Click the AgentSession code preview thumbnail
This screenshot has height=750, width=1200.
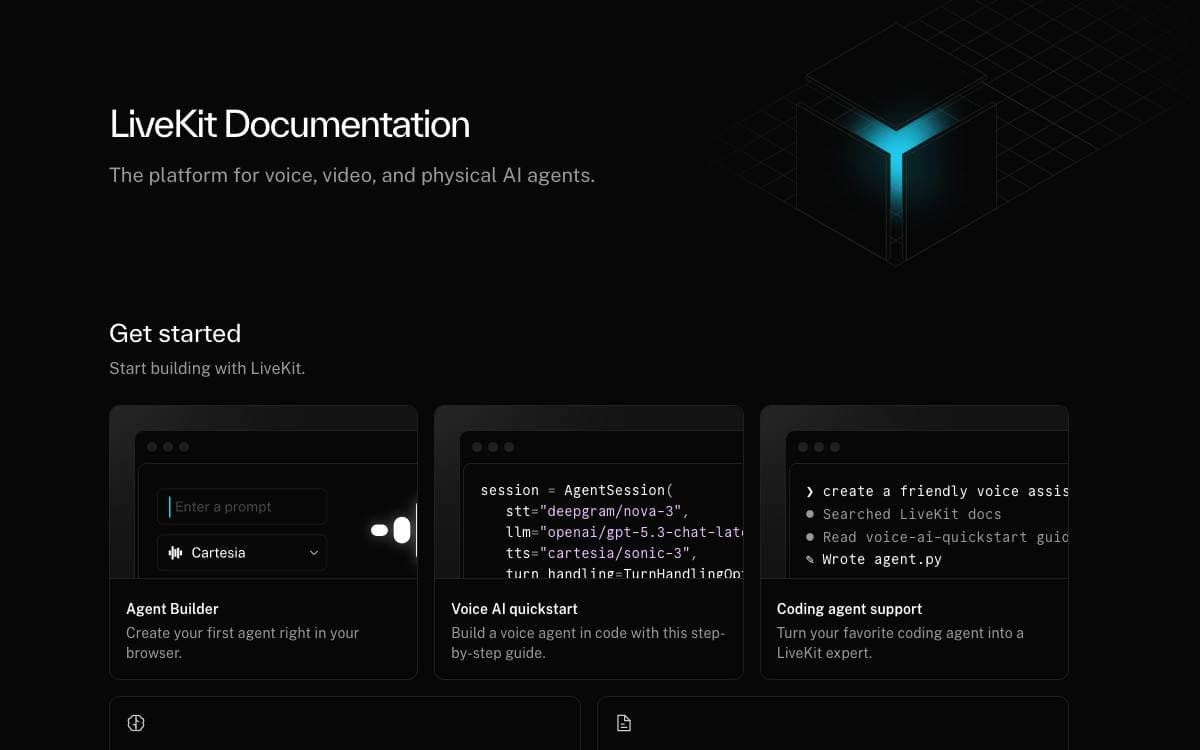(589, 492)
